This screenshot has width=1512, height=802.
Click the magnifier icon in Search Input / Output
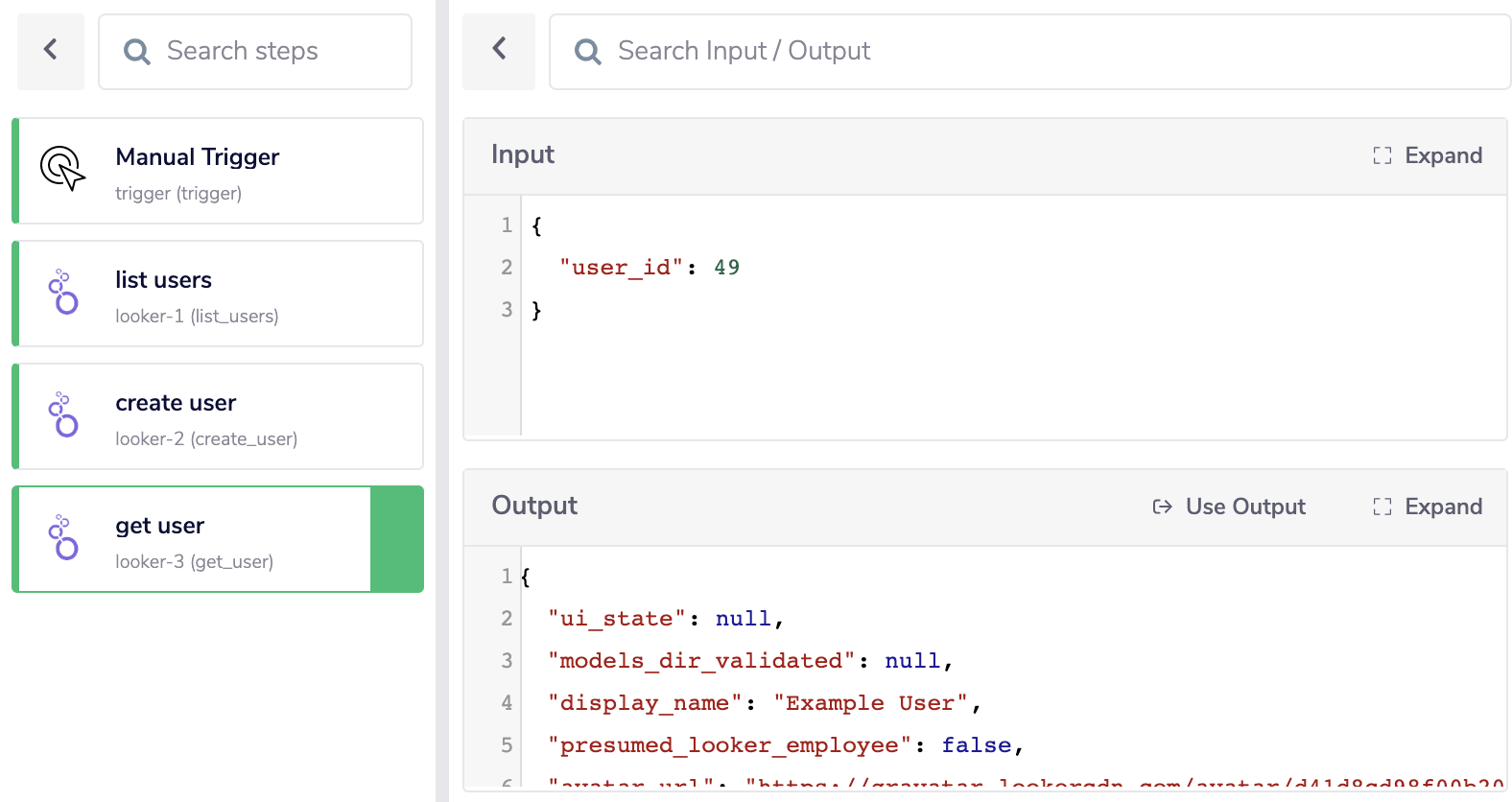[587, 52]
